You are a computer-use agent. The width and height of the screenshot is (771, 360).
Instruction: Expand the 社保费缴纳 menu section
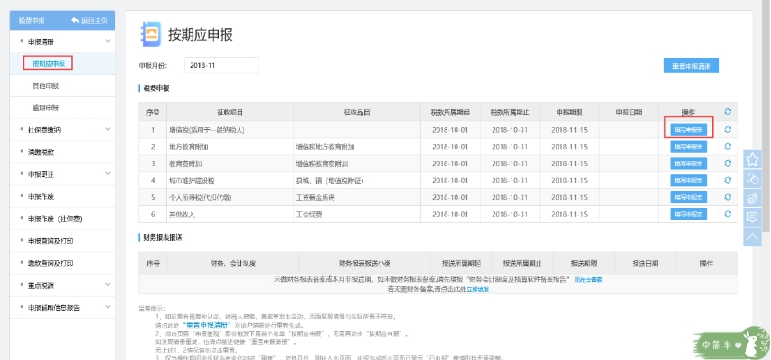(x=108, y=129)
